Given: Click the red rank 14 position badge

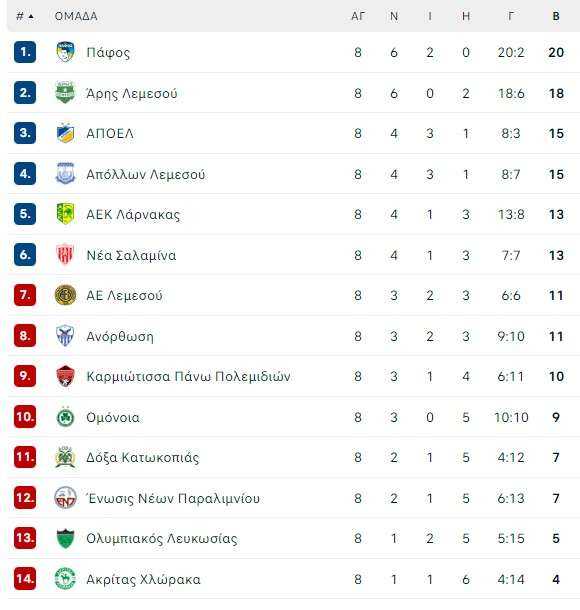Looking at the screenshot, I should click(x=25, y=579).
